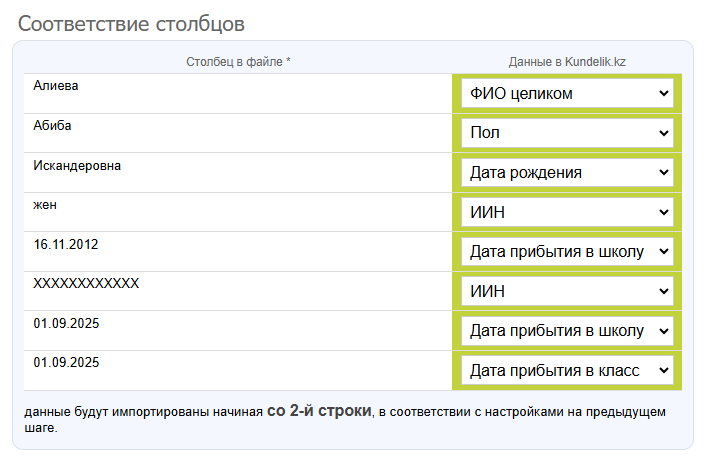Select the "Абиба" cell
This screenshot has width=707, height=456.
(53, 126)
